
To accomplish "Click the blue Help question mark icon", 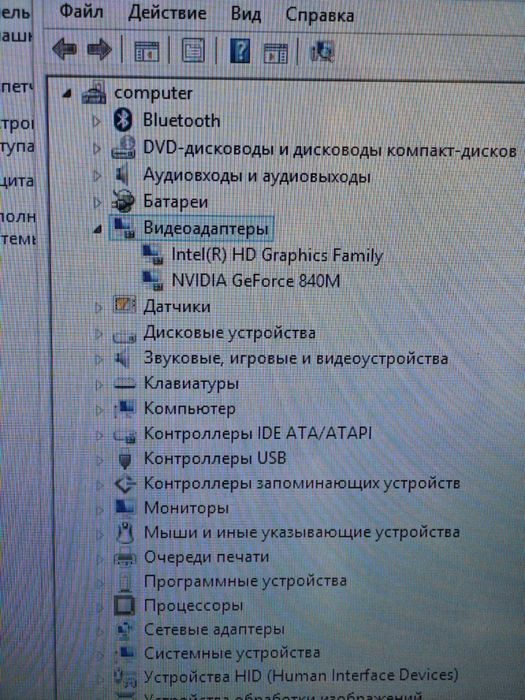I will 240,50.
